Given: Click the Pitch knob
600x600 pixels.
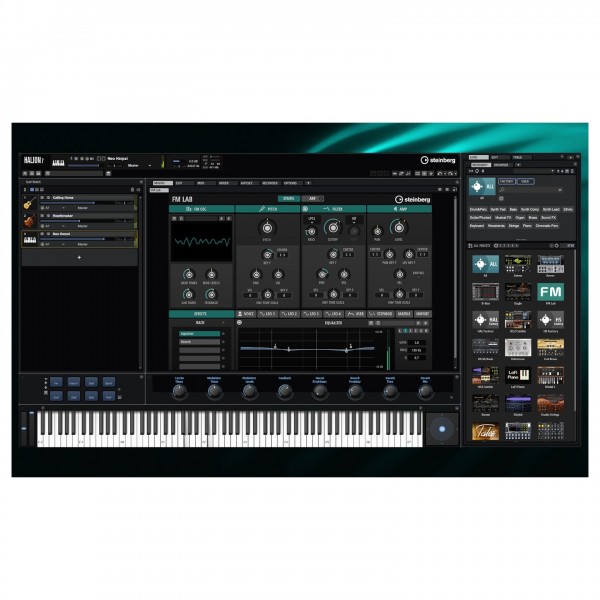Looking at the screenshot, I should (267, 228).
